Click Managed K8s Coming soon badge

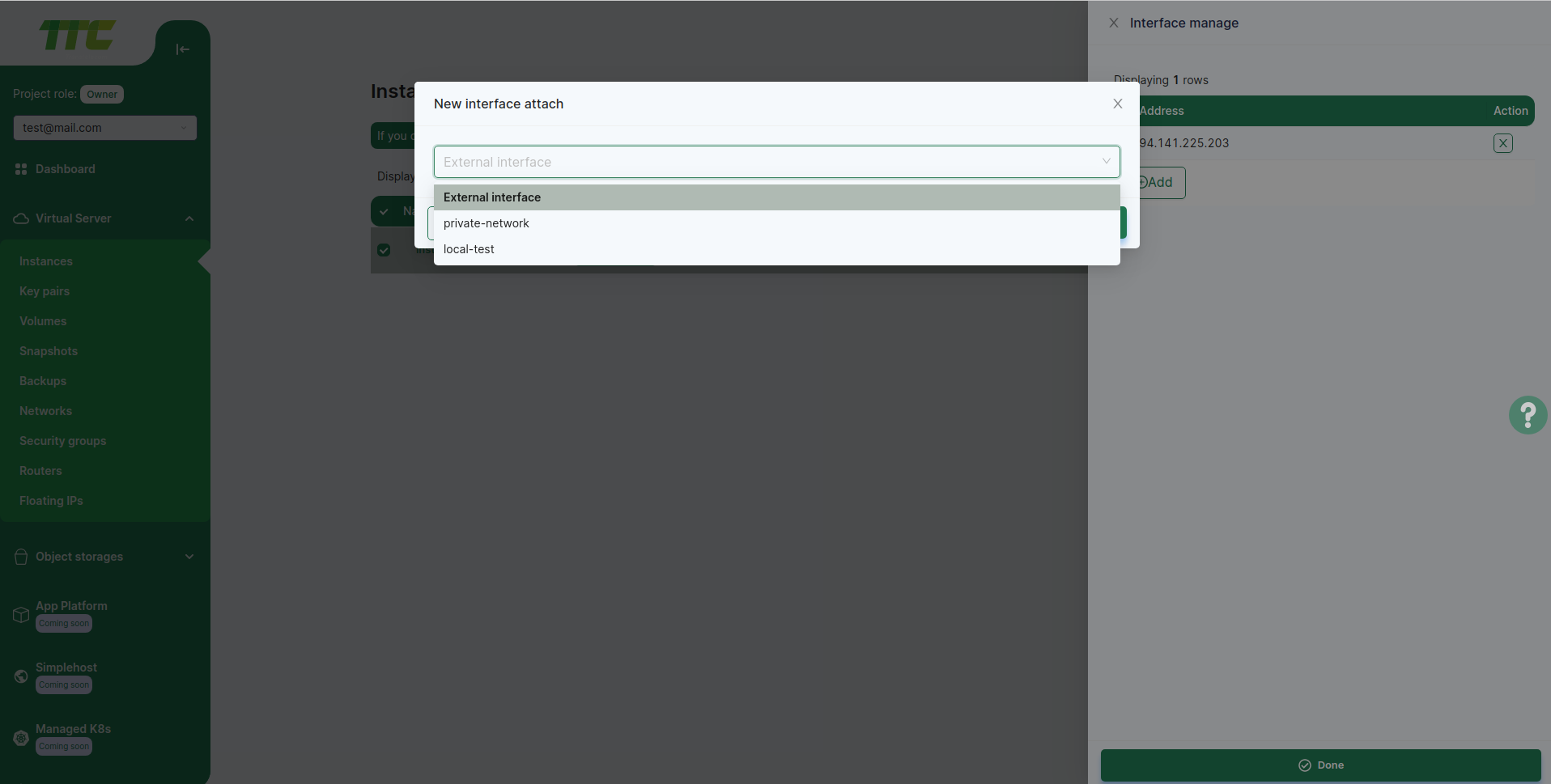[64, 747]
